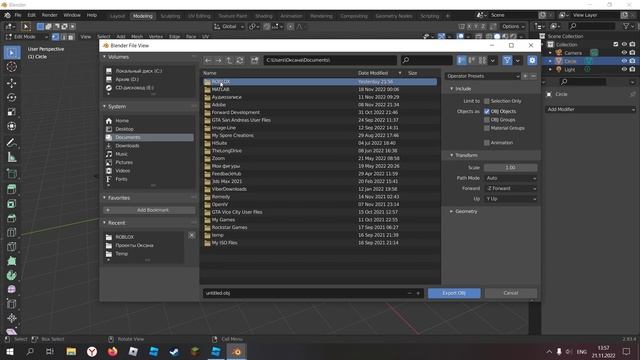
Task: Select the Select Box tool in toolbar
Action: pos(12,53)
